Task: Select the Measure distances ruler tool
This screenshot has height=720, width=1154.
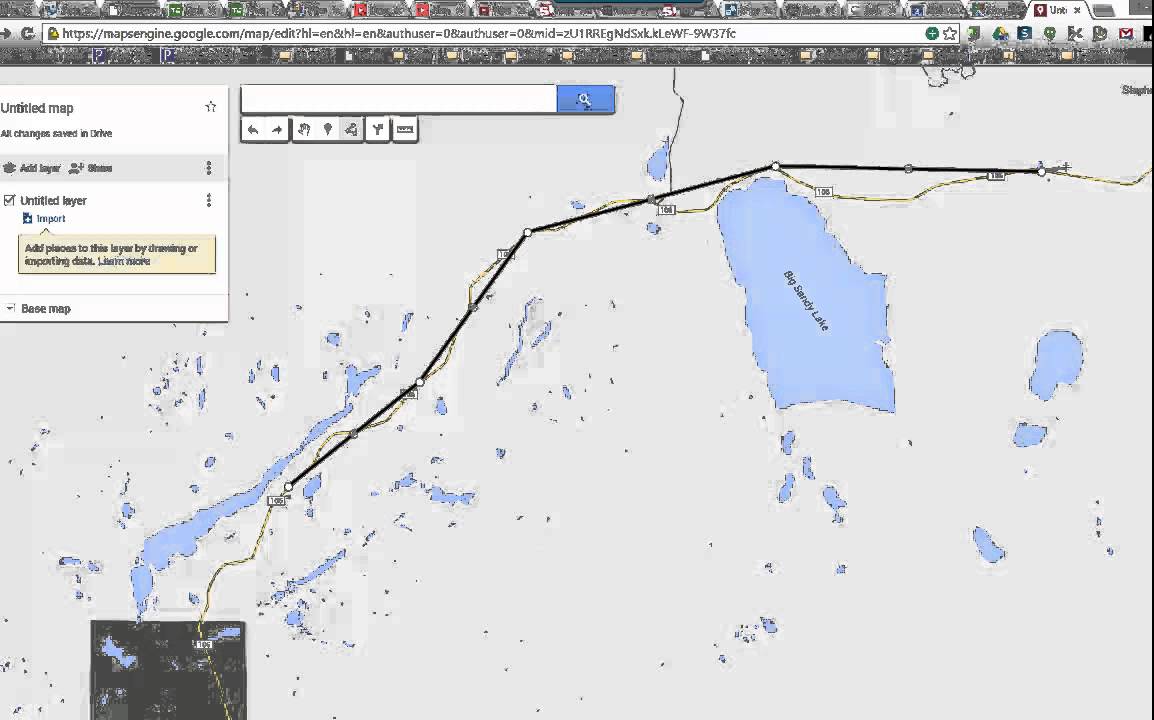Action: click(x=405, y=130)
